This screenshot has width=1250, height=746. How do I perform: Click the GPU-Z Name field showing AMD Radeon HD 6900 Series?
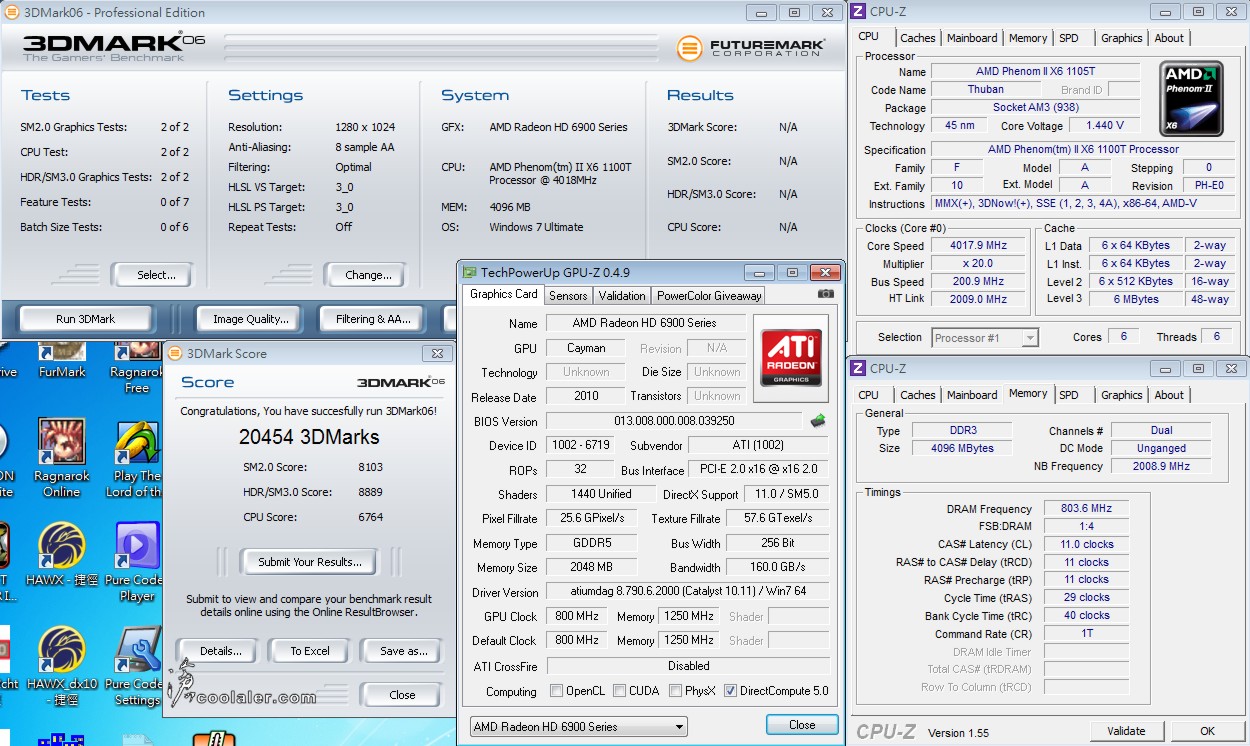645,323
